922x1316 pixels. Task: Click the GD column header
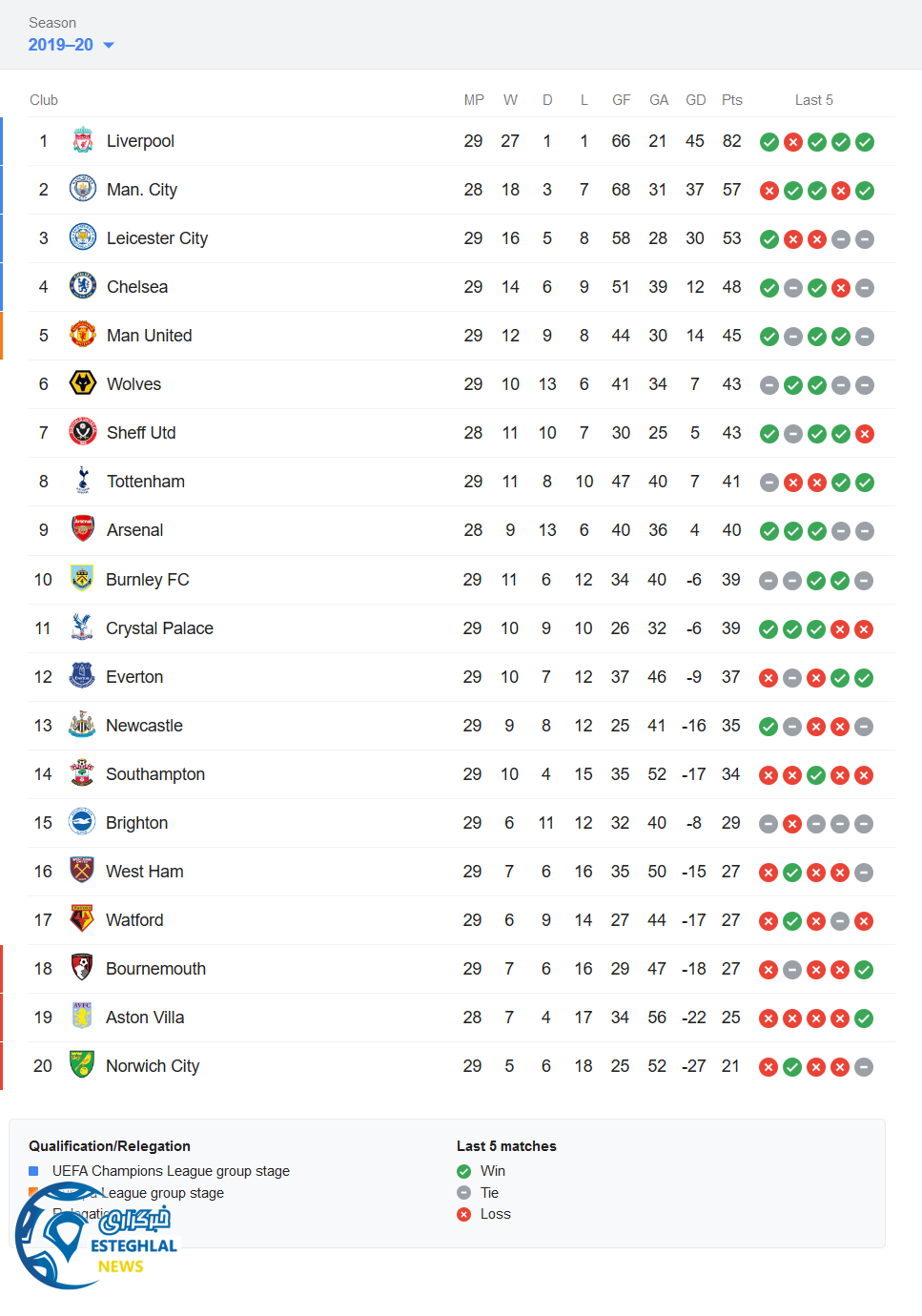695,100
